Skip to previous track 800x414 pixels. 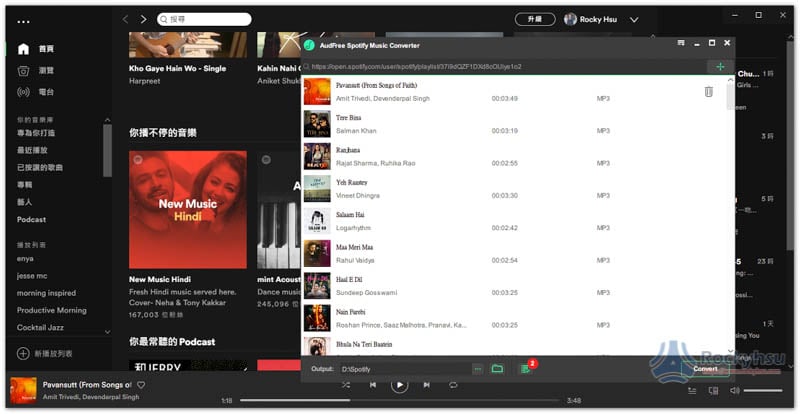[373, 385]
